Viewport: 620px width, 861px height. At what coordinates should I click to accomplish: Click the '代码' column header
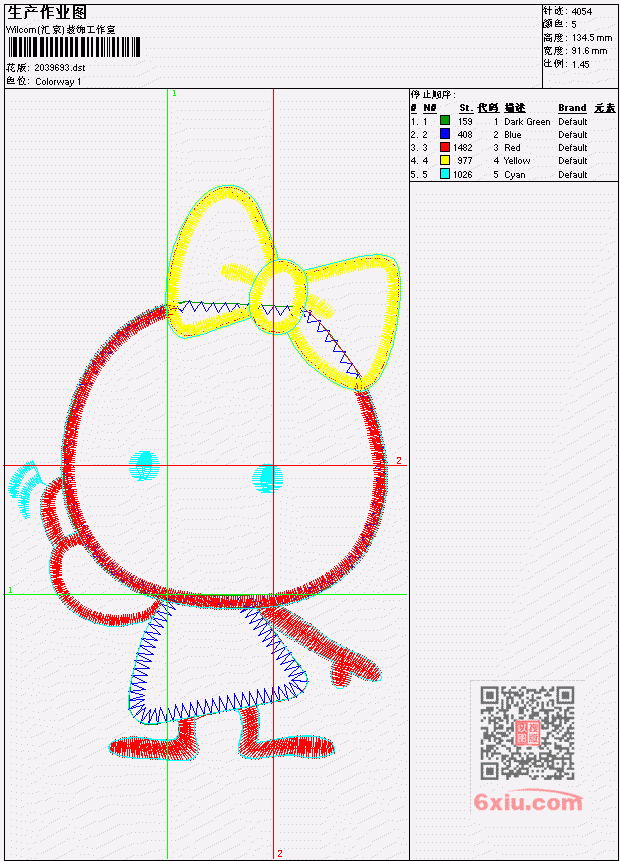tap(488, 108)
